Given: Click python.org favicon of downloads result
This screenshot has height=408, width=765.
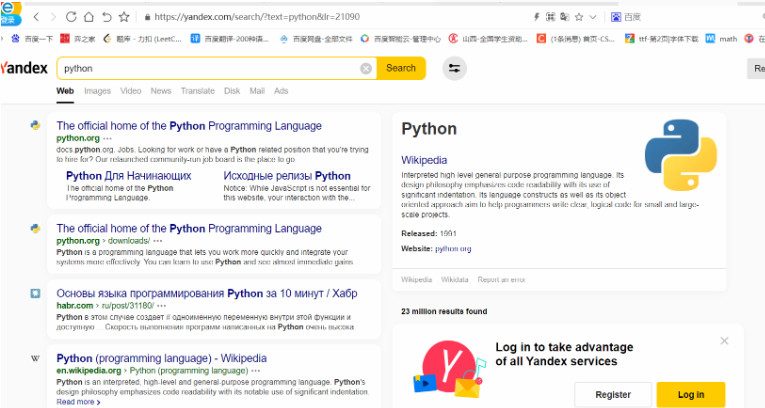Looking at the screenshot, I should pyautogui.click(x=35, y=228).
